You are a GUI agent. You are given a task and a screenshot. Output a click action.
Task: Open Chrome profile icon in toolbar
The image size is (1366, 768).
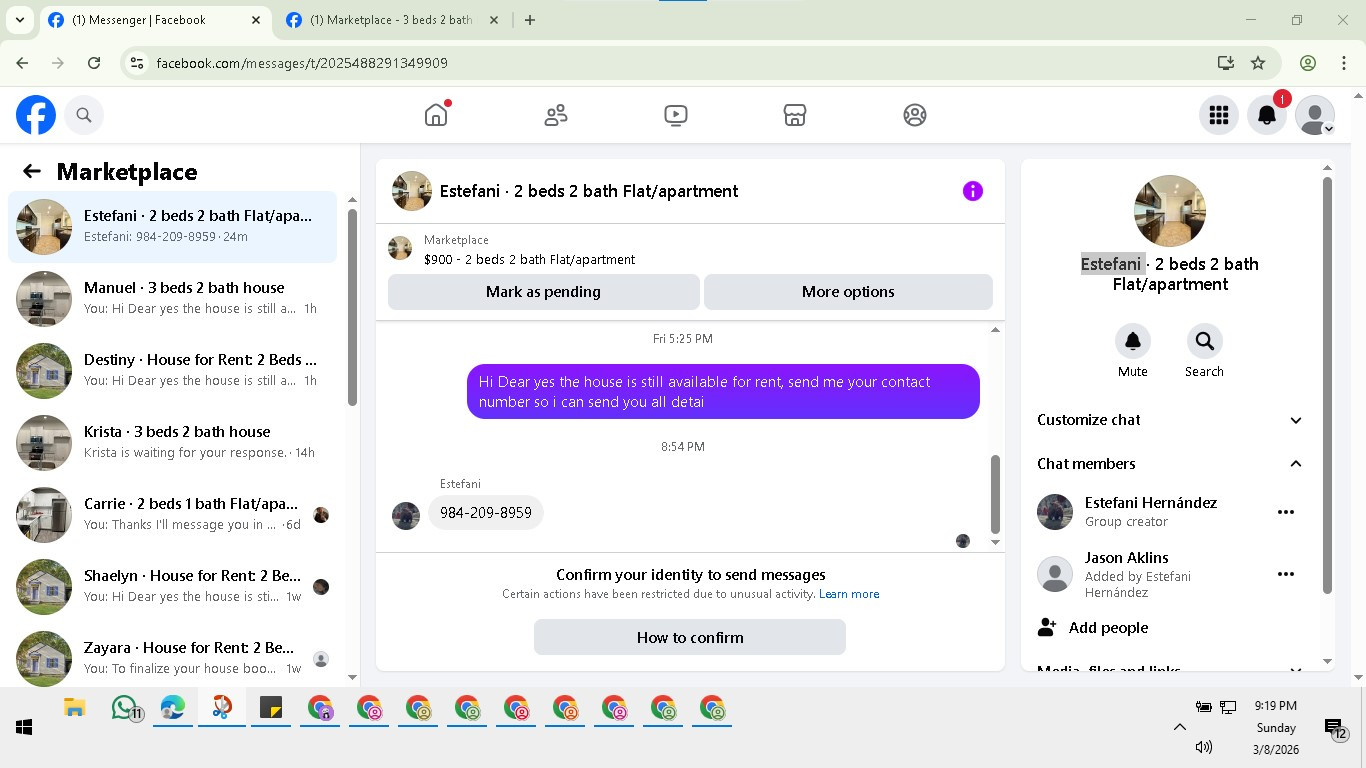point(1308,63)
